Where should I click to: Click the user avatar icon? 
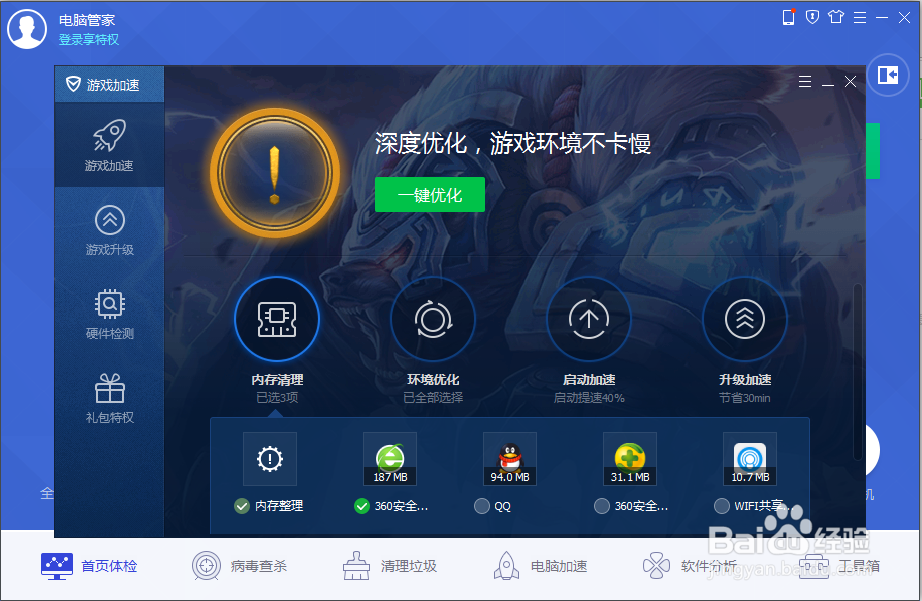26,29
